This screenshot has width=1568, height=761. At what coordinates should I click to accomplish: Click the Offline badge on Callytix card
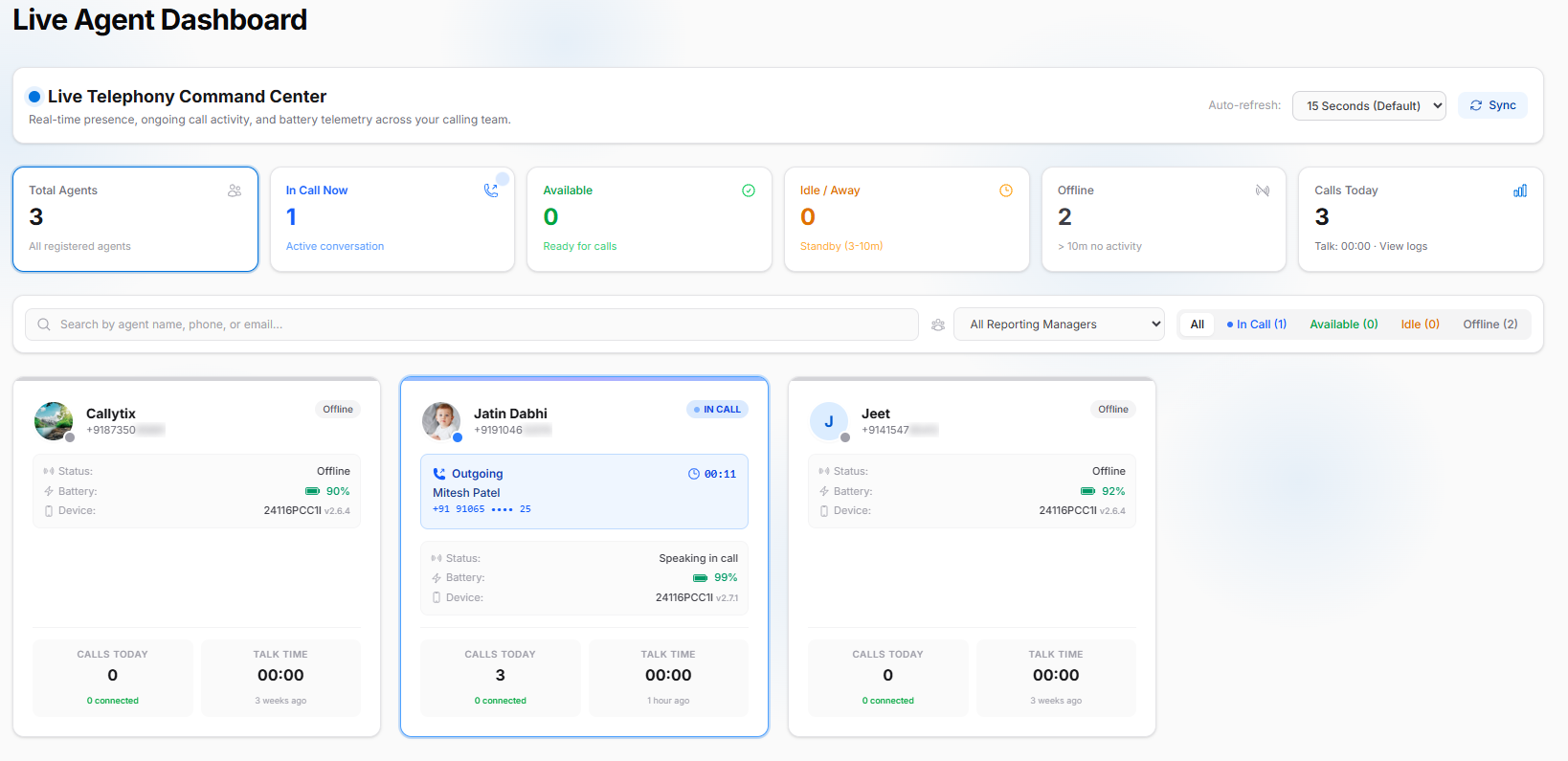coord(338,410)
